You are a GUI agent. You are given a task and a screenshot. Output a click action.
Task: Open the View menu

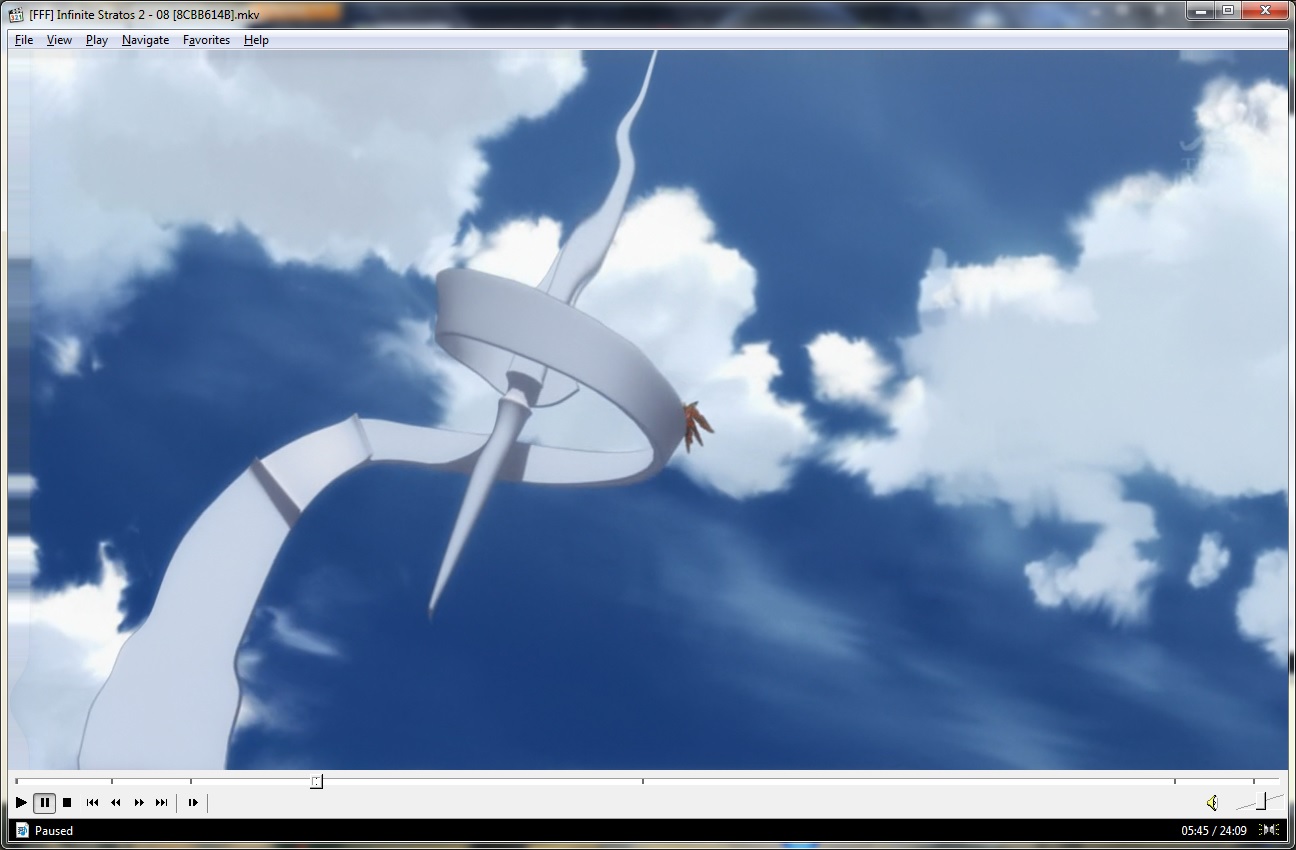click(x=59, y=40)
